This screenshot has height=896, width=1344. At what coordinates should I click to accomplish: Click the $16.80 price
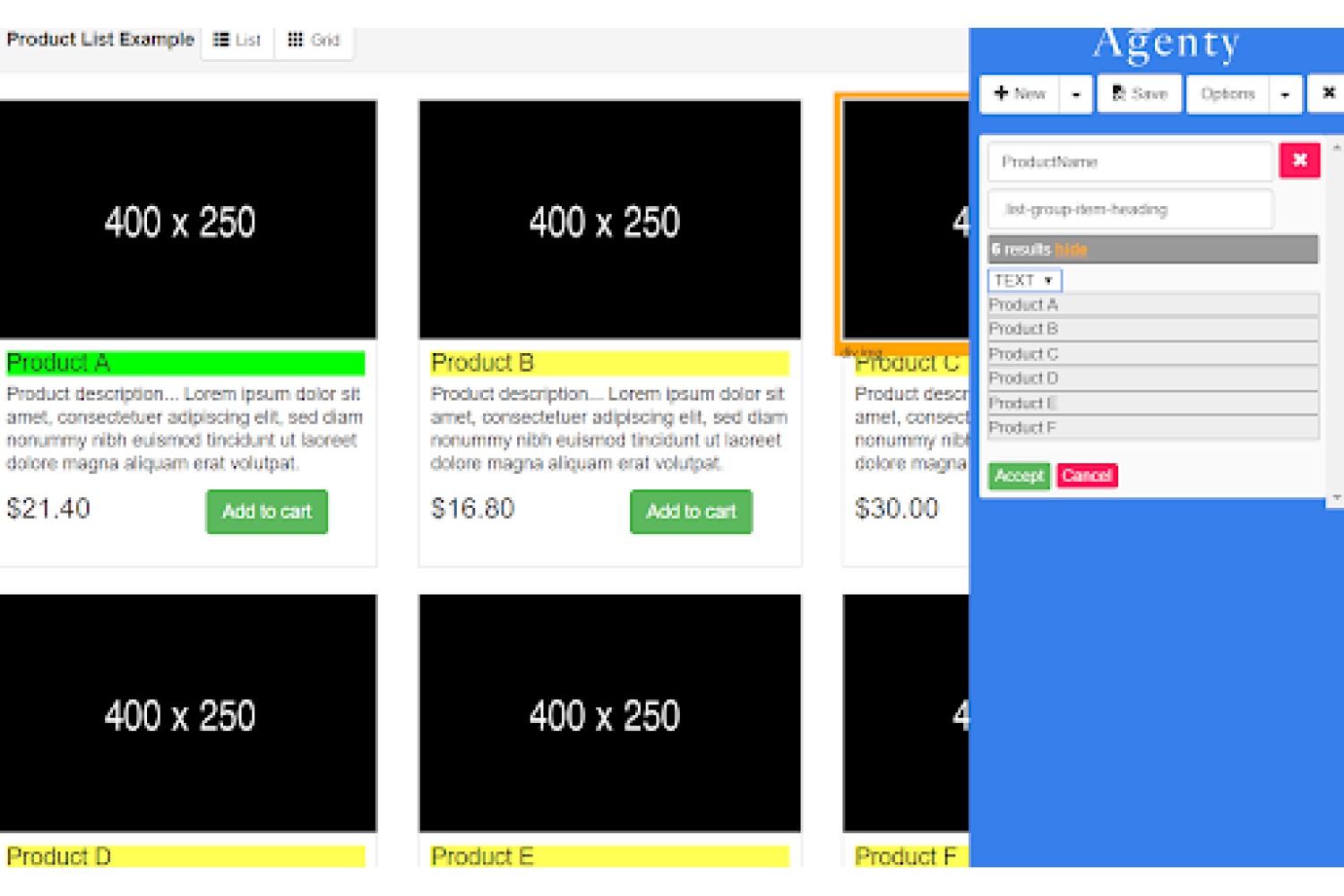click(x=472, y=509)
